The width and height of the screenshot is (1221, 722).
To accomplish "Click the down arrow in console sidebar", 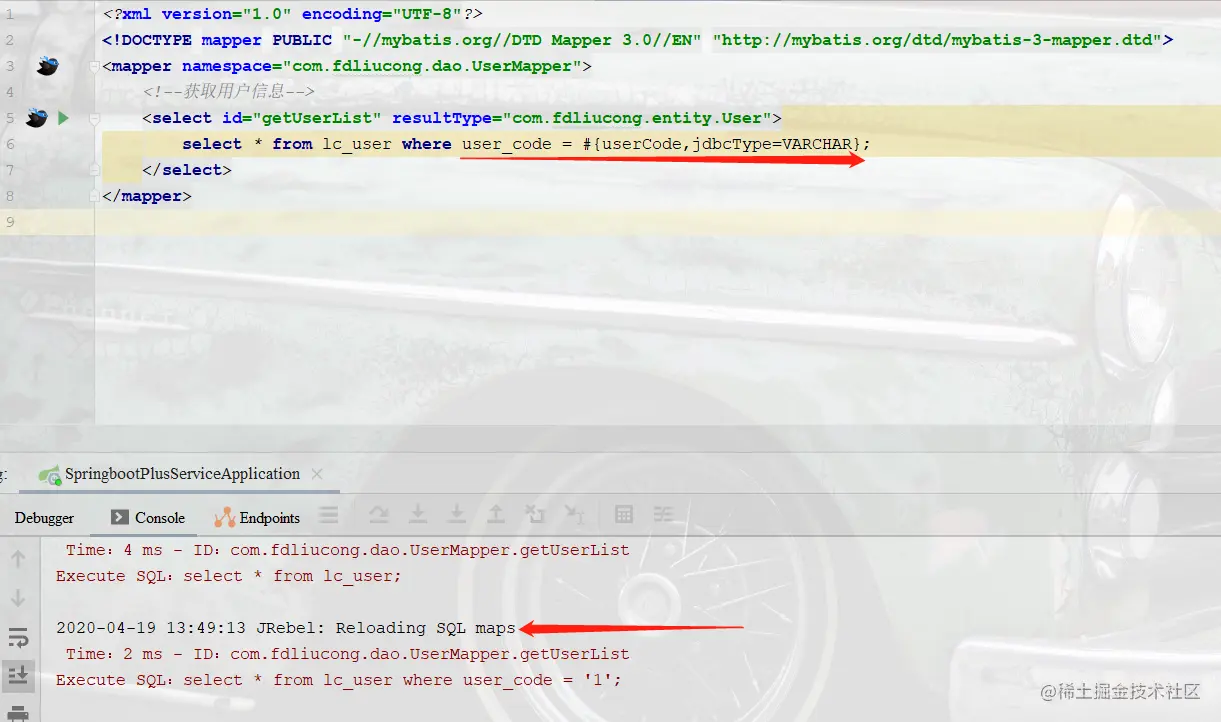I will point(18,598).
